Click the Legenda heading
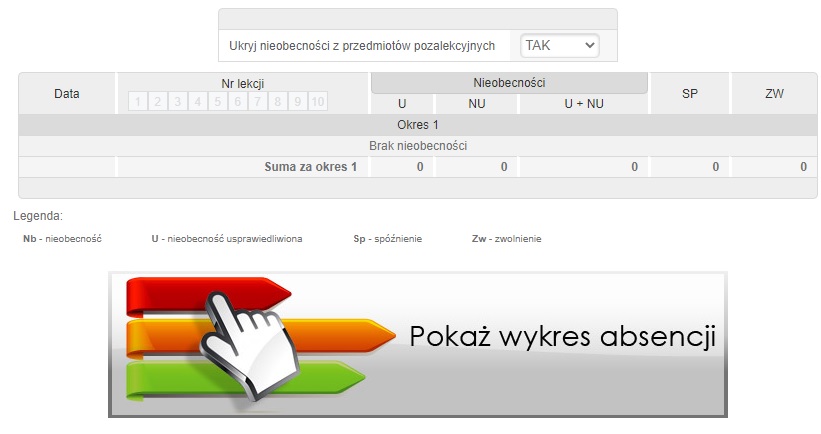The width and height of the screenshot is (821, 434). (x=38, y=216)
